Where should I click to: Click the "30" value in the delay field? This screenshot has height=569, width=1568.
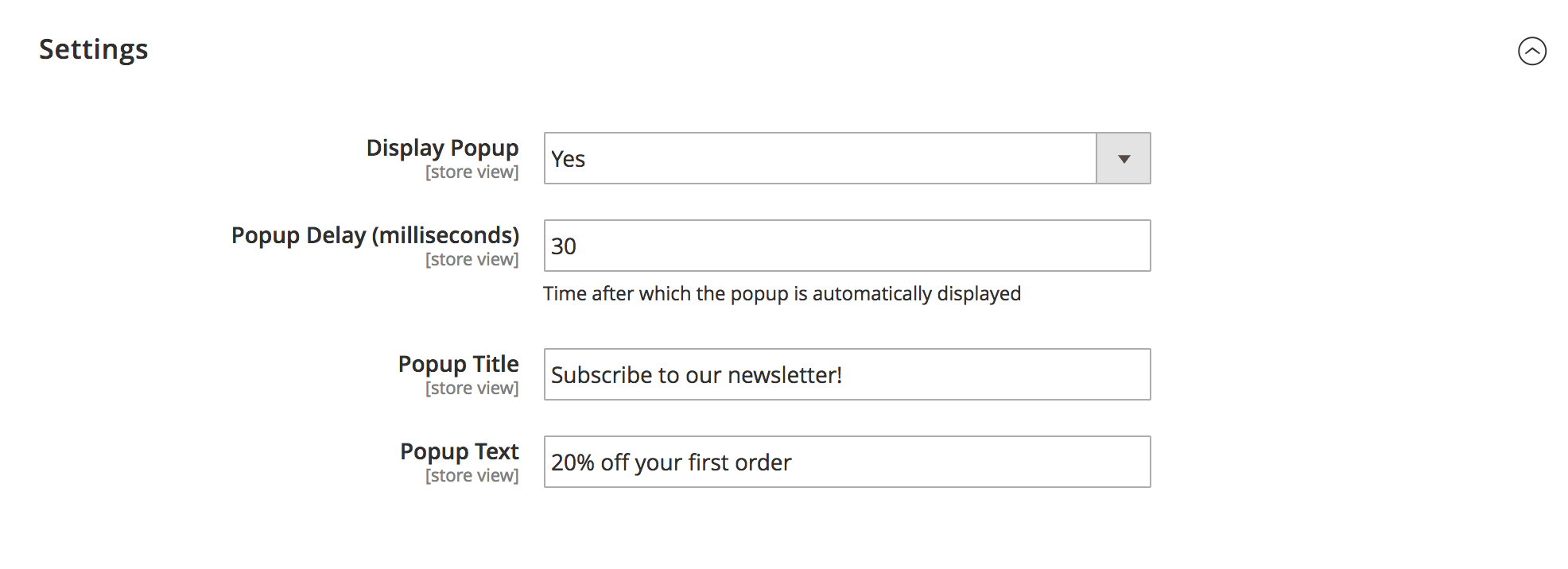(x=564, y=246)
